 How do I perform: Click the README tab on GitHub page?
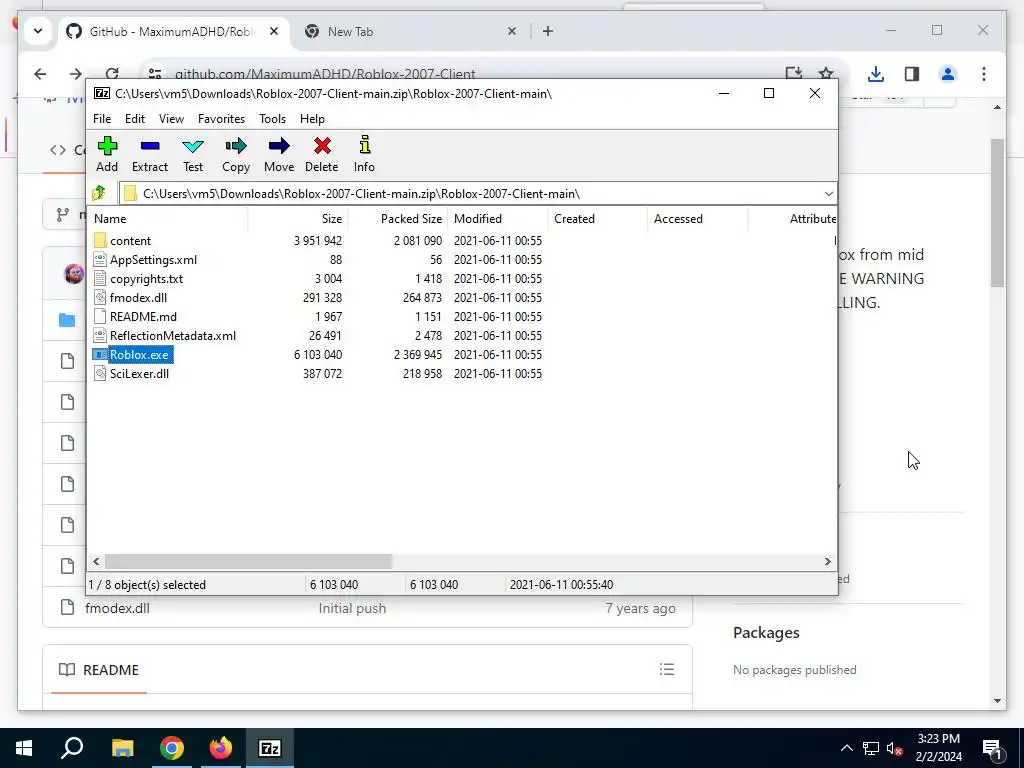(99, 670)
